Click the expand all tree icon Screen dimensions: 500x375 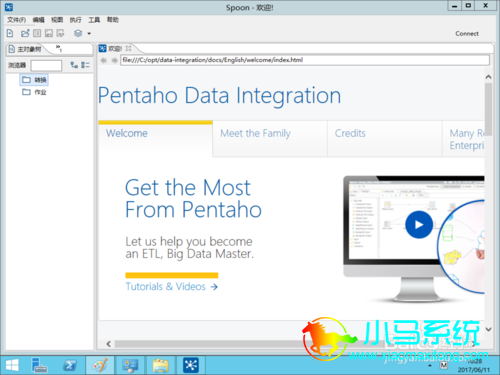[x=74, y=65]
